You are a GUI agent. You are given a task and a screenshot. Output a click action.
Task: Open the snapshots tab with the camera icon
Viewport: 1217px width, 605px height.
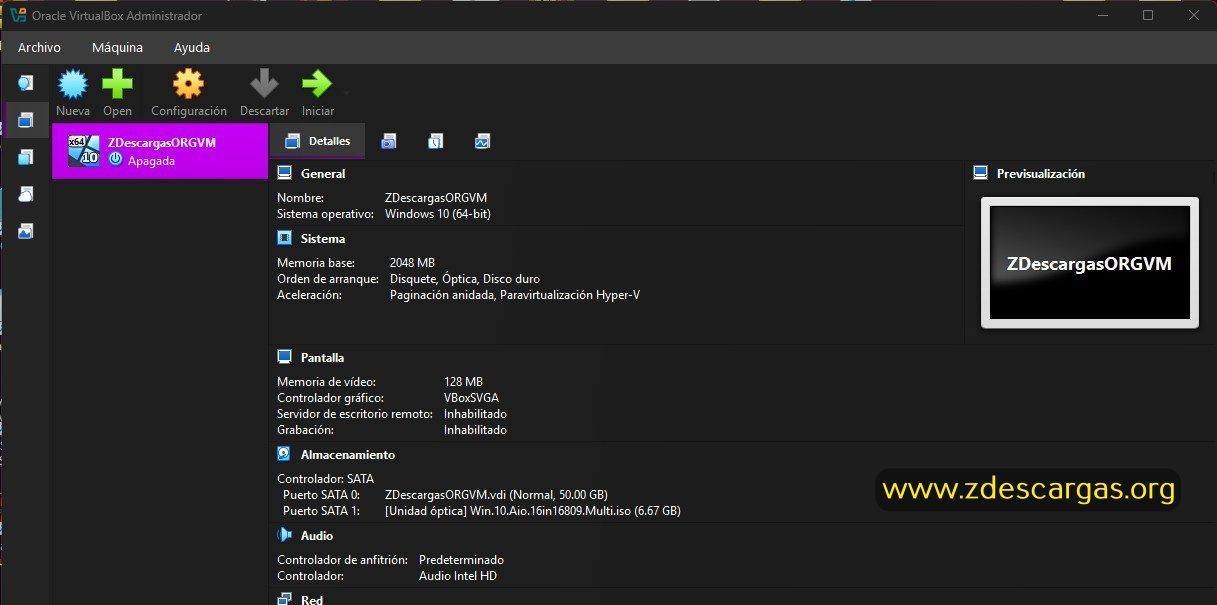click(x=389, y=142)
